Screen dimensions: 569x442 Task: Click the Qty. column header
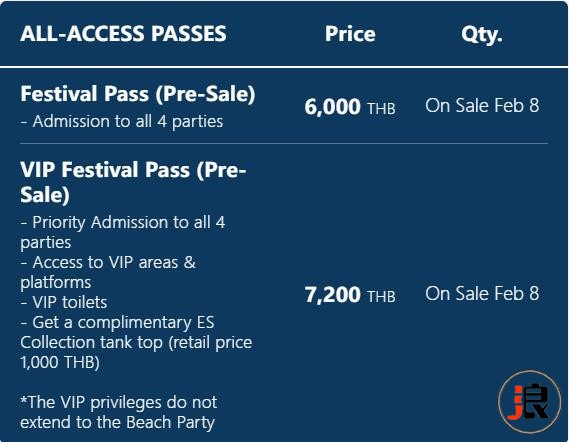point(482,35)
